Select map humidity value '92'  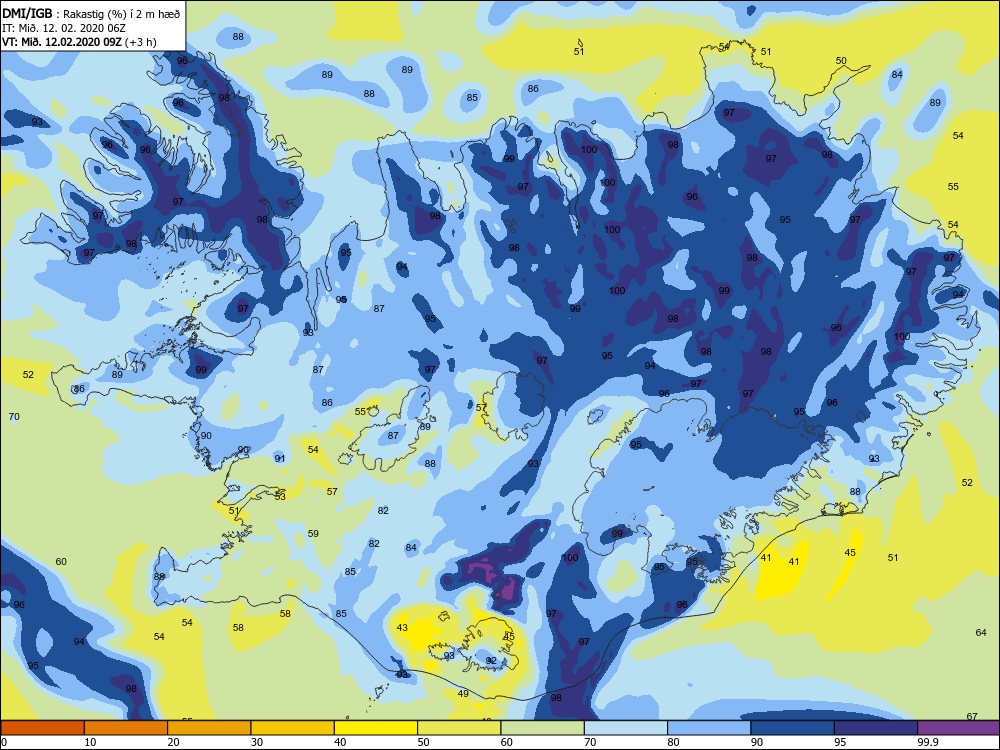click(491, 661)
